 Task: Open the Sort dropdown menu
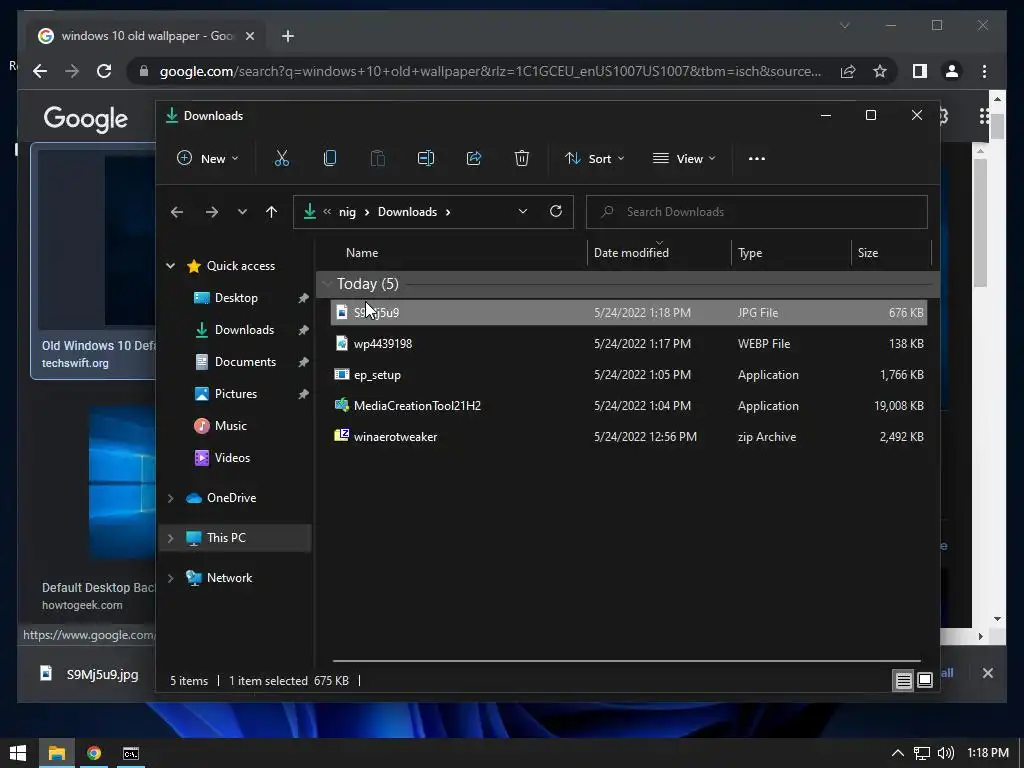pos(595,158)
